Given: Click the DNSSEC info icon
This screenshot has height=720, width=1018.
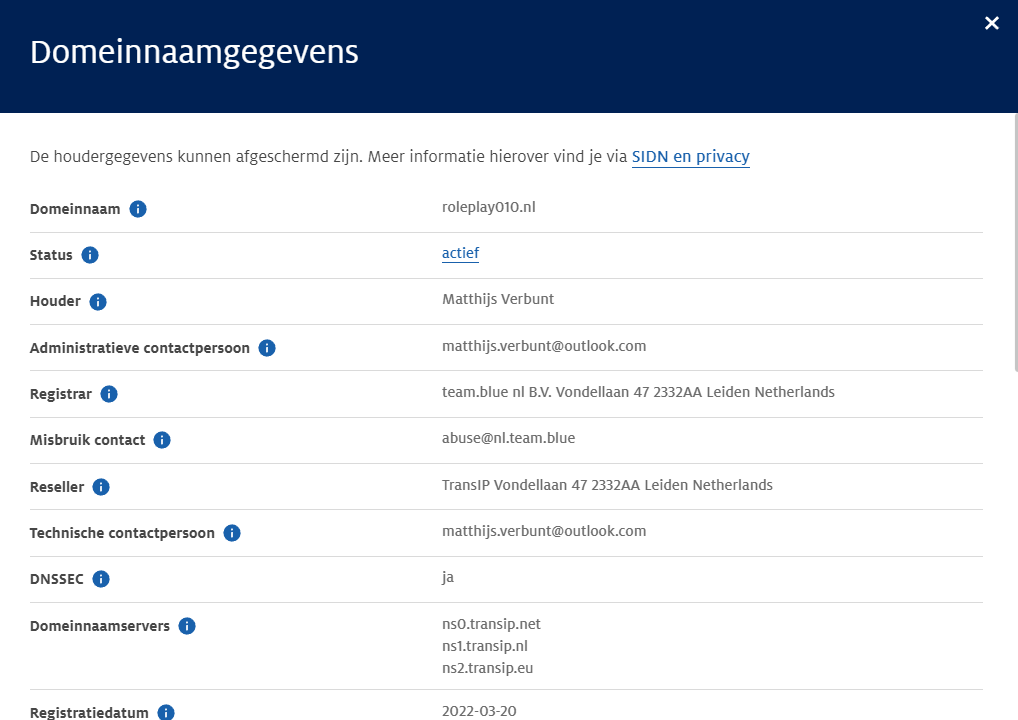Looking at the screenshot, I should point(101,579).
